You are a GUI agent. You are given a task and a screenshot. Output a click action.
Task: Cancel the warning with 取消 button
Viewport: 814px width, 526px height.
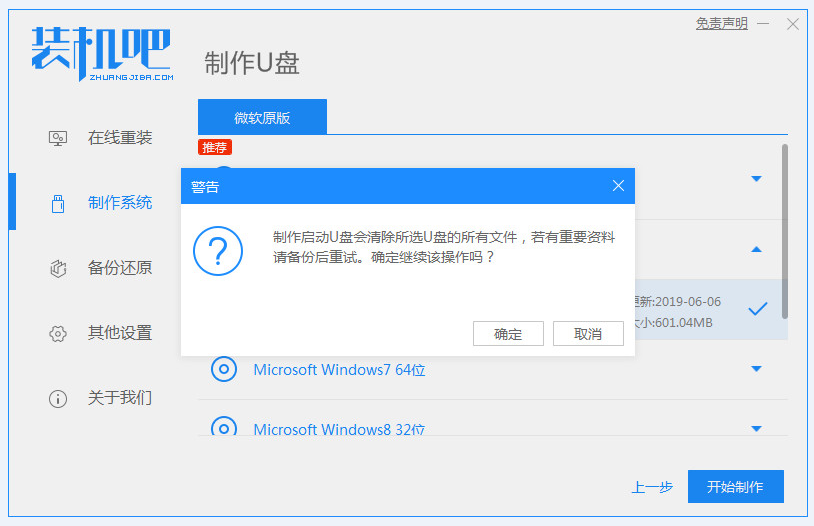click(588, 333)
